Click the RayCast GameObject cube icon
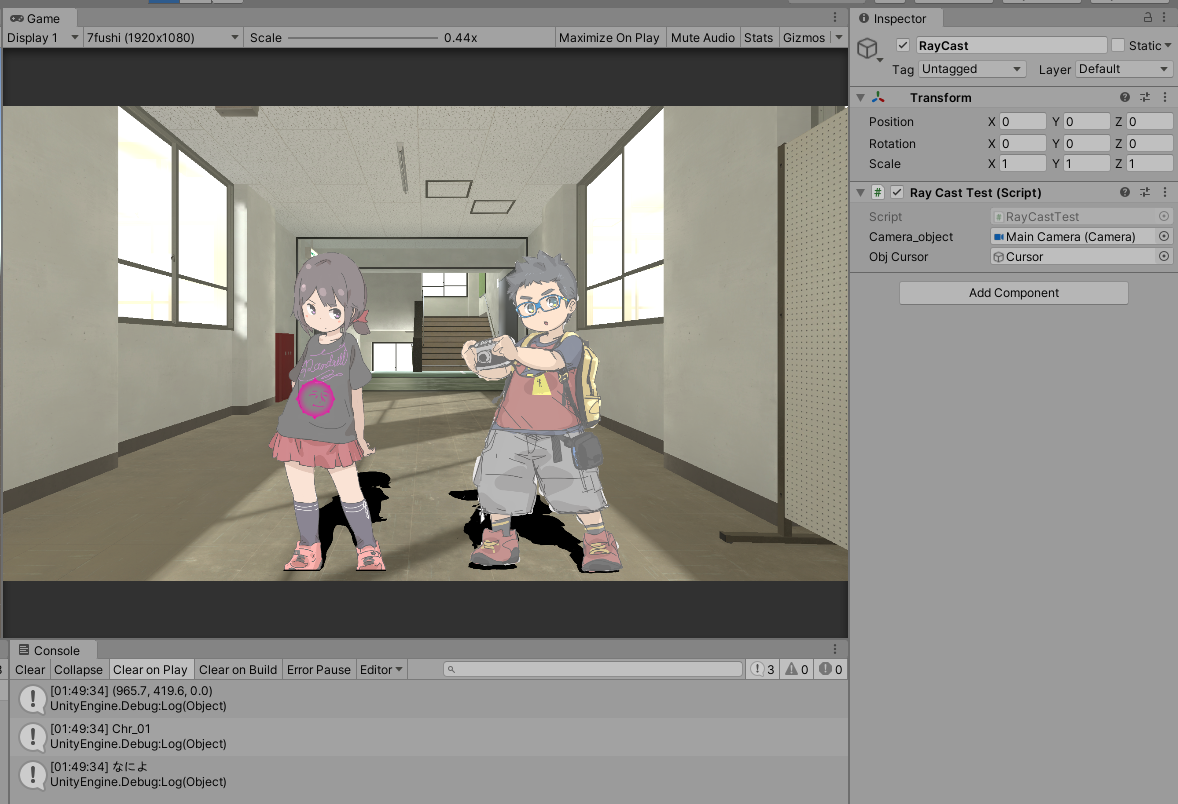Screen dimensions: 1178x804 pyautogui.click(x=868, y=48)
